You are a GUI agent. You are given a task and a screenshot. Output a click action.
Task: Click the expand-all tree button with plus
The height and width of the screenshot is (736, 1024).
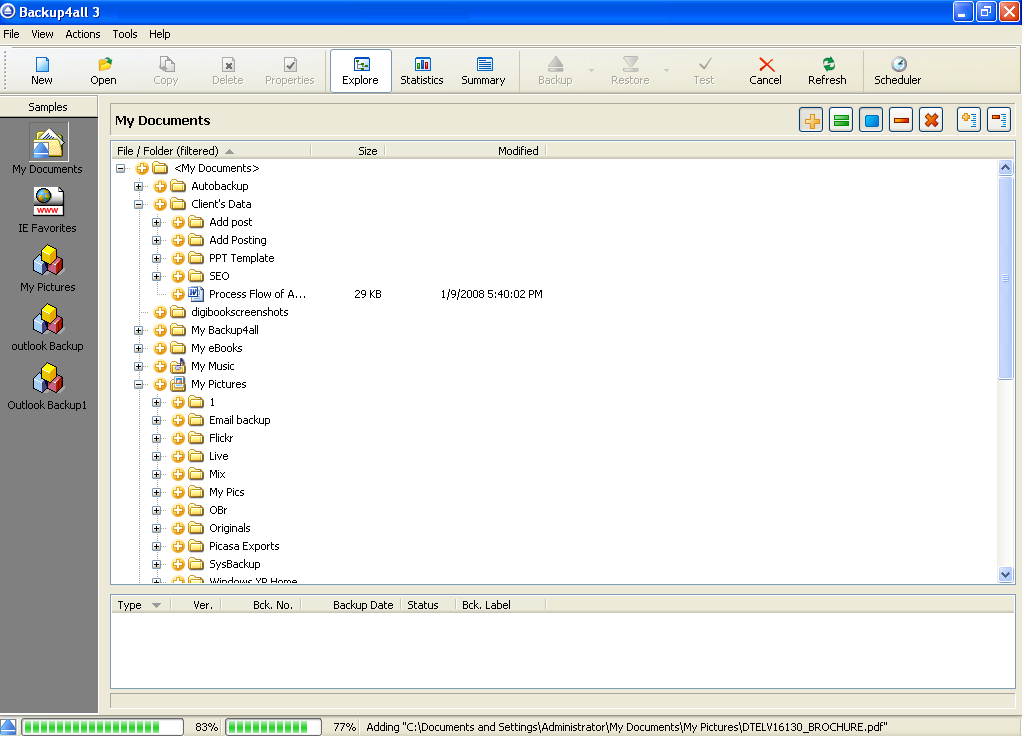(x=969, y=120)
